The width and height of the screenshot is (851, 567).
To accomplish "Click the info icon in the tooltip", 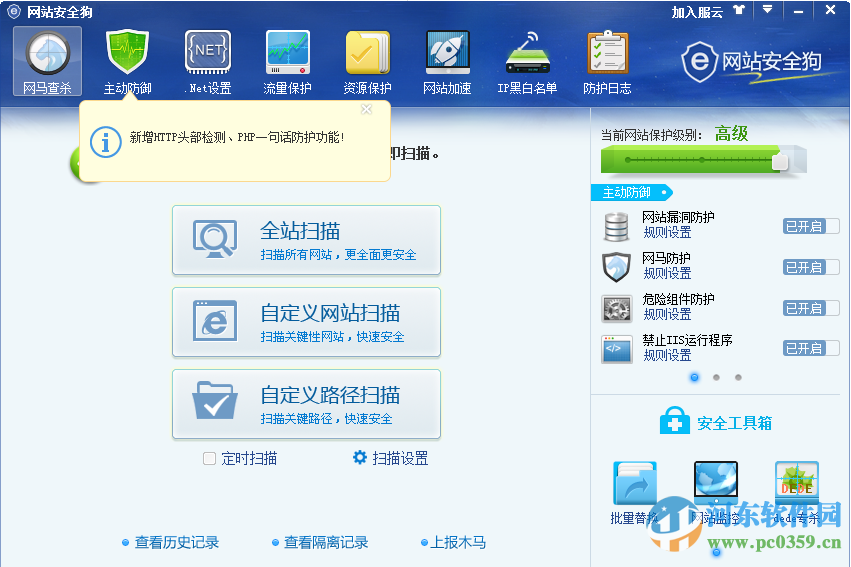I will [105, 142].
